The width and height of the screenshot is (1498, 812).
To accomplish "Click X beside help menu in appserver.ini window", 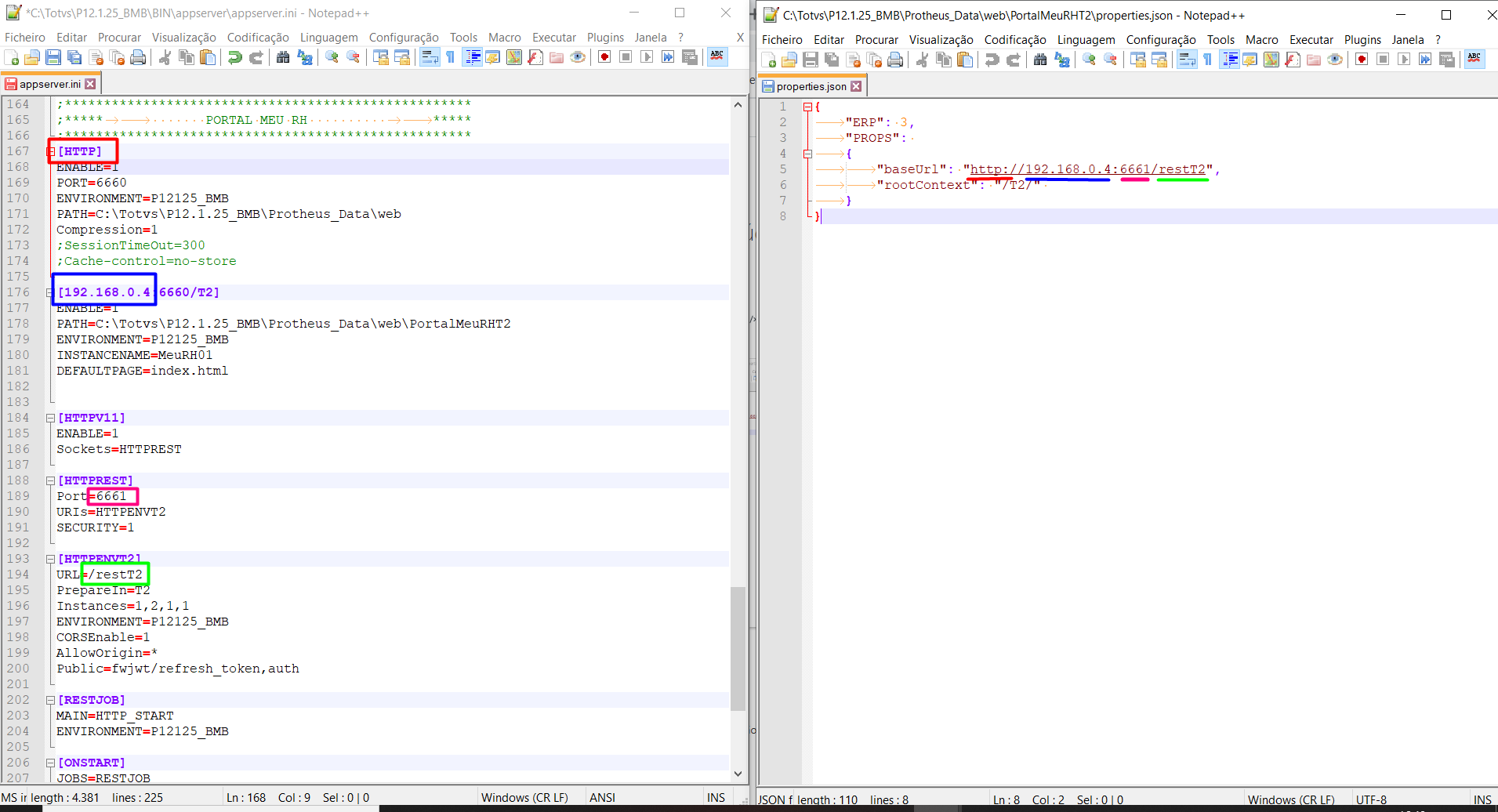I will 740,38.
